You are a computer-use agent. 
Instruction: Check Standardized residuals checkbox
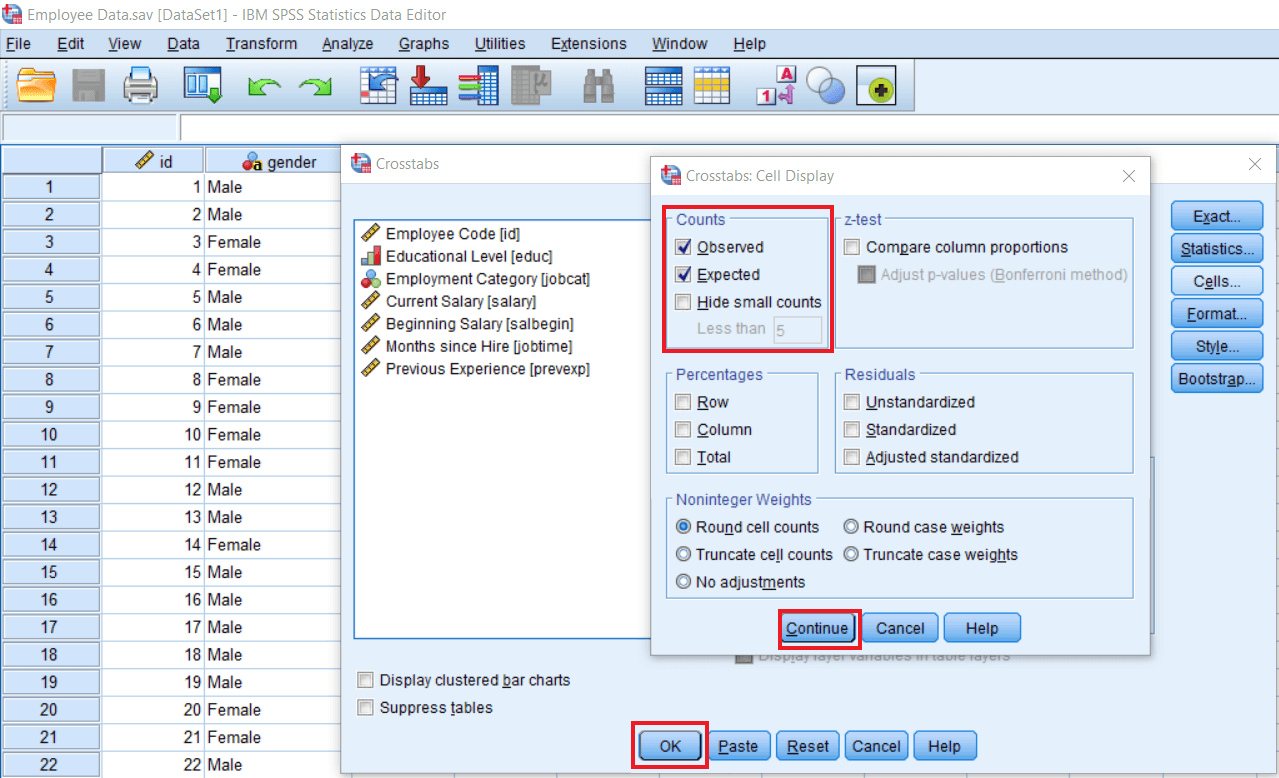(x=852, y=429)
